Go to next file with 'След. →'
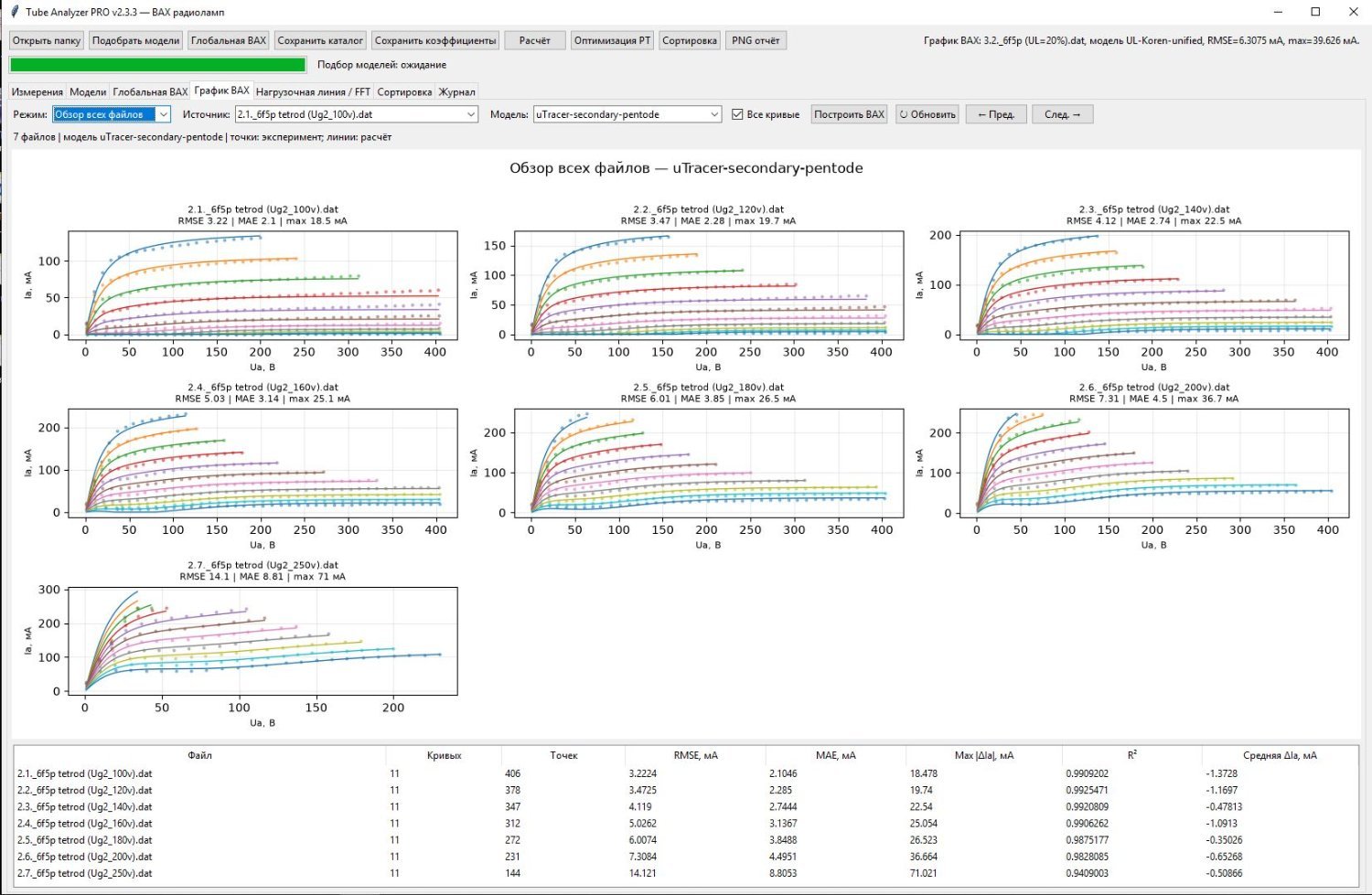The height and width of the screenshot is (895, 1372). [x=1063, y=114]
